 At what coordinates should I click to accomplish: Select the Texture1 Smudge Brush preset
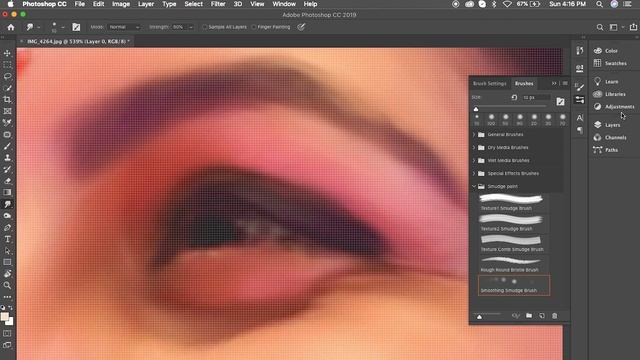coord(513,202)
